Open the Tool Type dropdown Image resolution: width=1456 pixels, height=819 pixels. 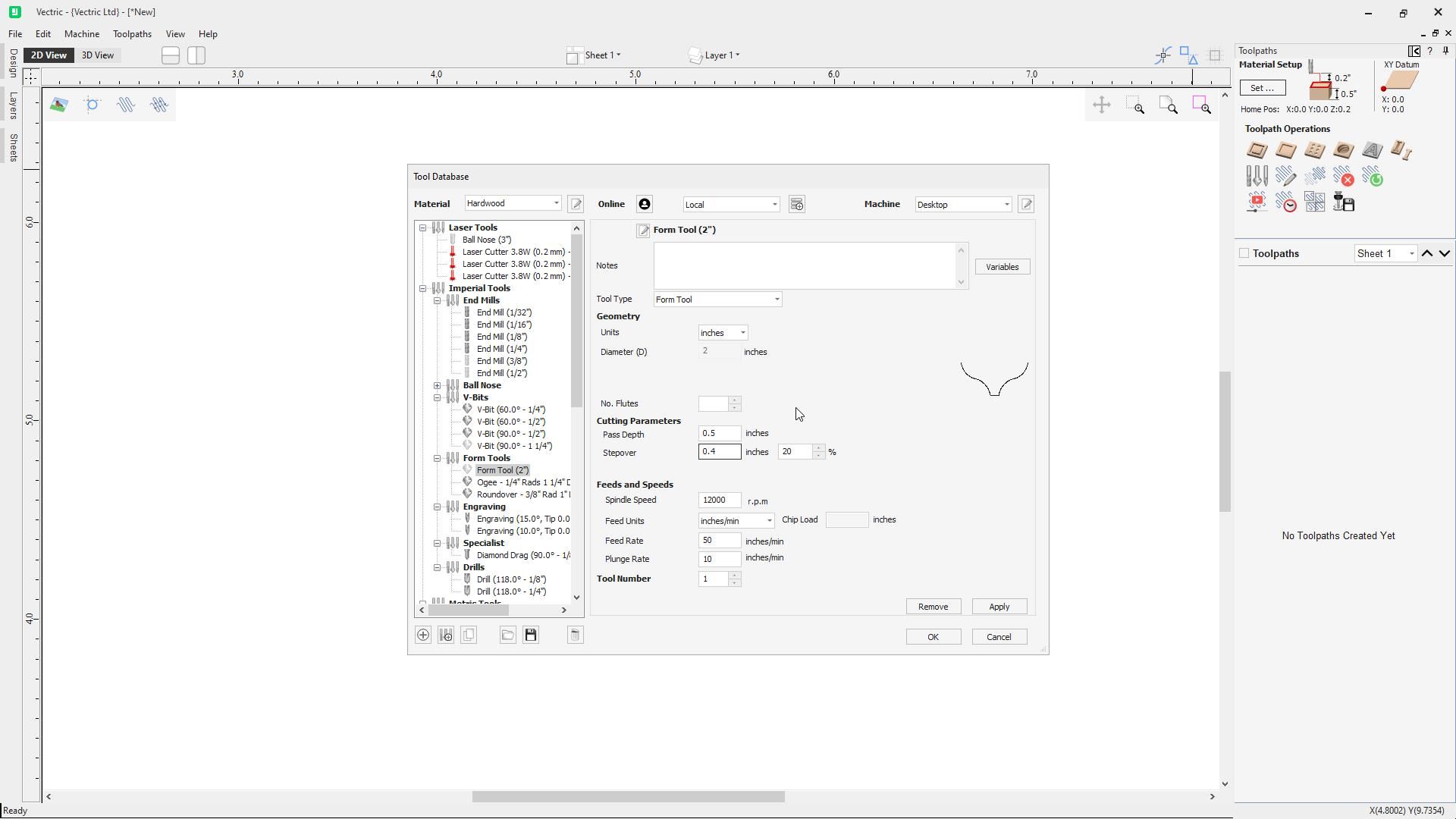[x=776, y=300]
